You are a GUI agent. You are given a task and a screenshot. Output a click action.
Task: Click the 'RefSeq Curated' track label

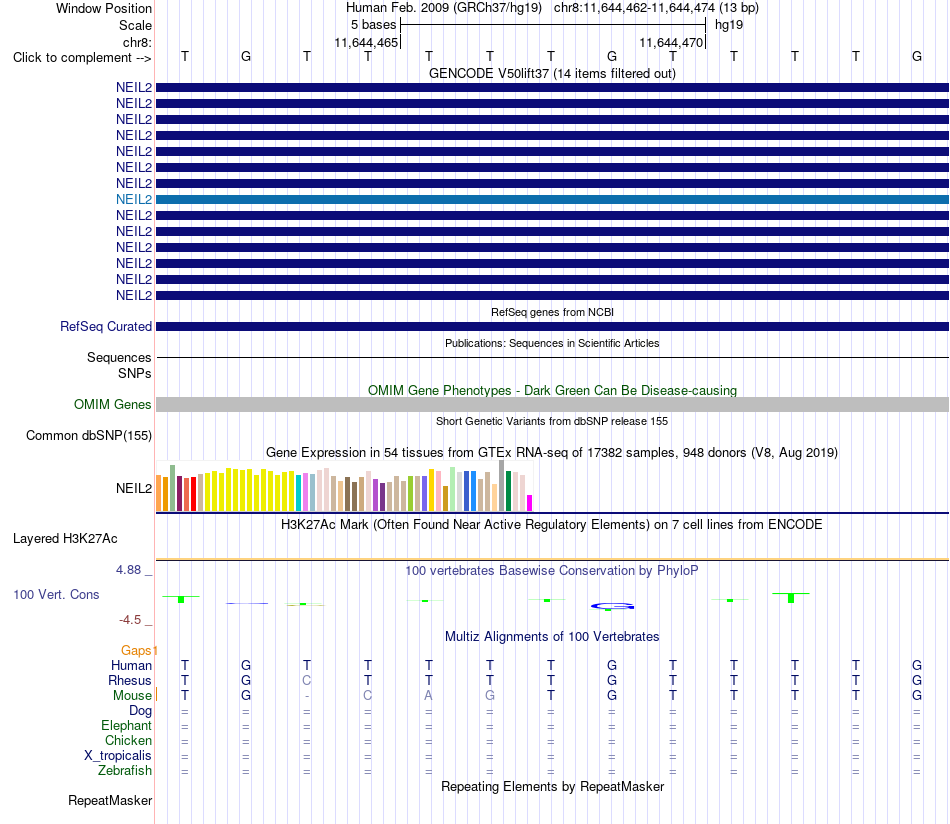coord(106,326)
